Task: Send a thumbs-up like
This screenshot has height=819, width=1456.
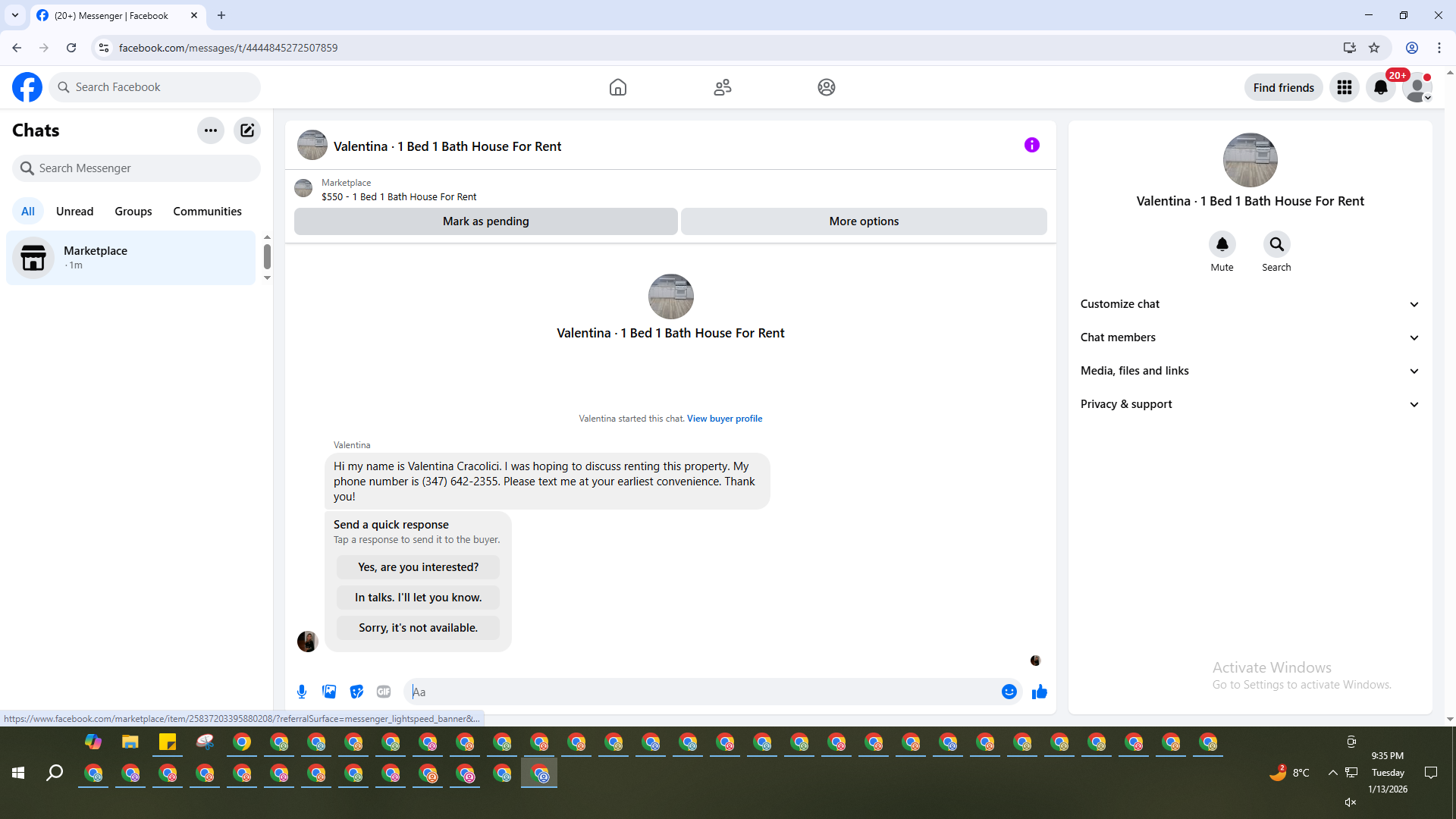Action: point(1039,692)
